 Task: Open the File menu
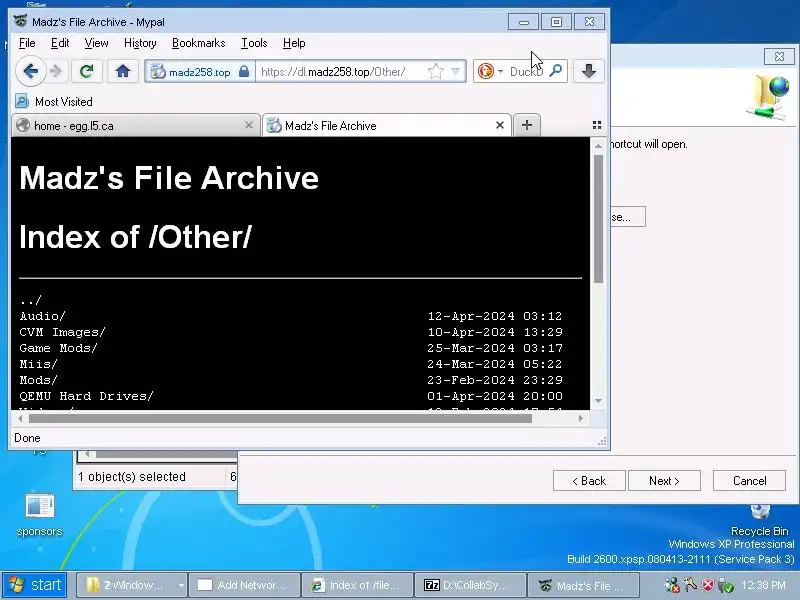(27, 43)
